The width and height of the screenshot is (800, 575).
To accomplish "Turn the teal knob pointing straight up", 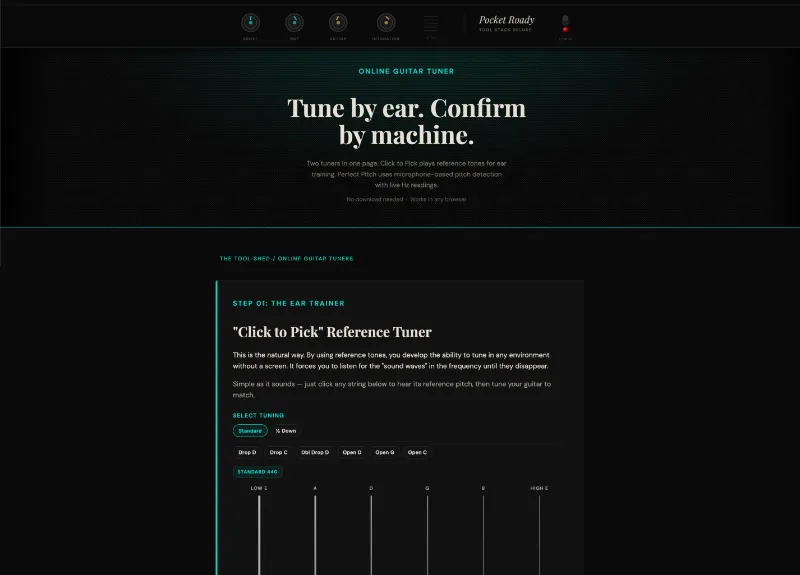I will tap(251, 22).
